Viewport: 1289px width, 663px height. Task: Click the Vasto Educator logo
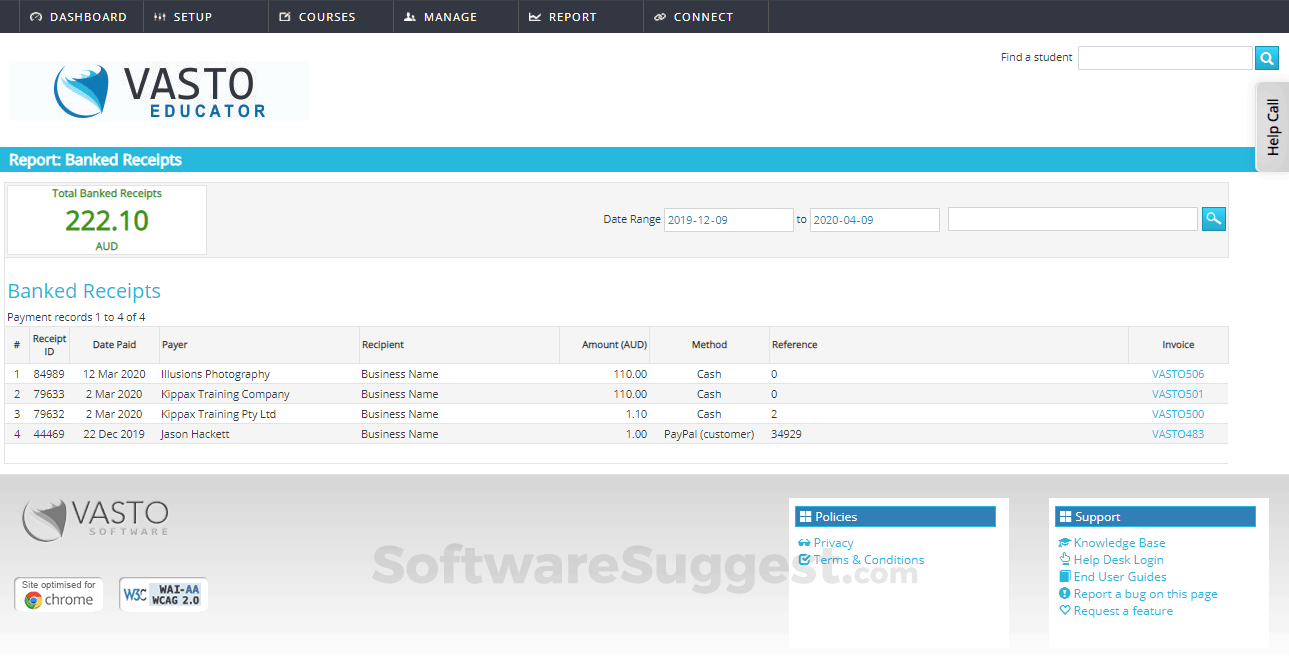[x=160, y=91]
